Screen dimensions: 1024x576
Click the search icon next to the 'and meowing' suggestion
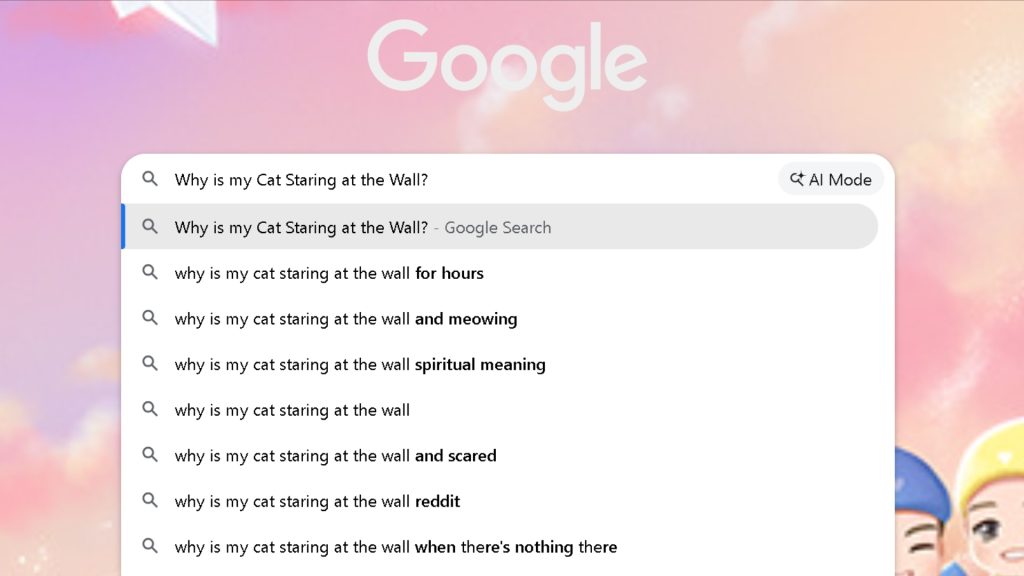[150, 318]
